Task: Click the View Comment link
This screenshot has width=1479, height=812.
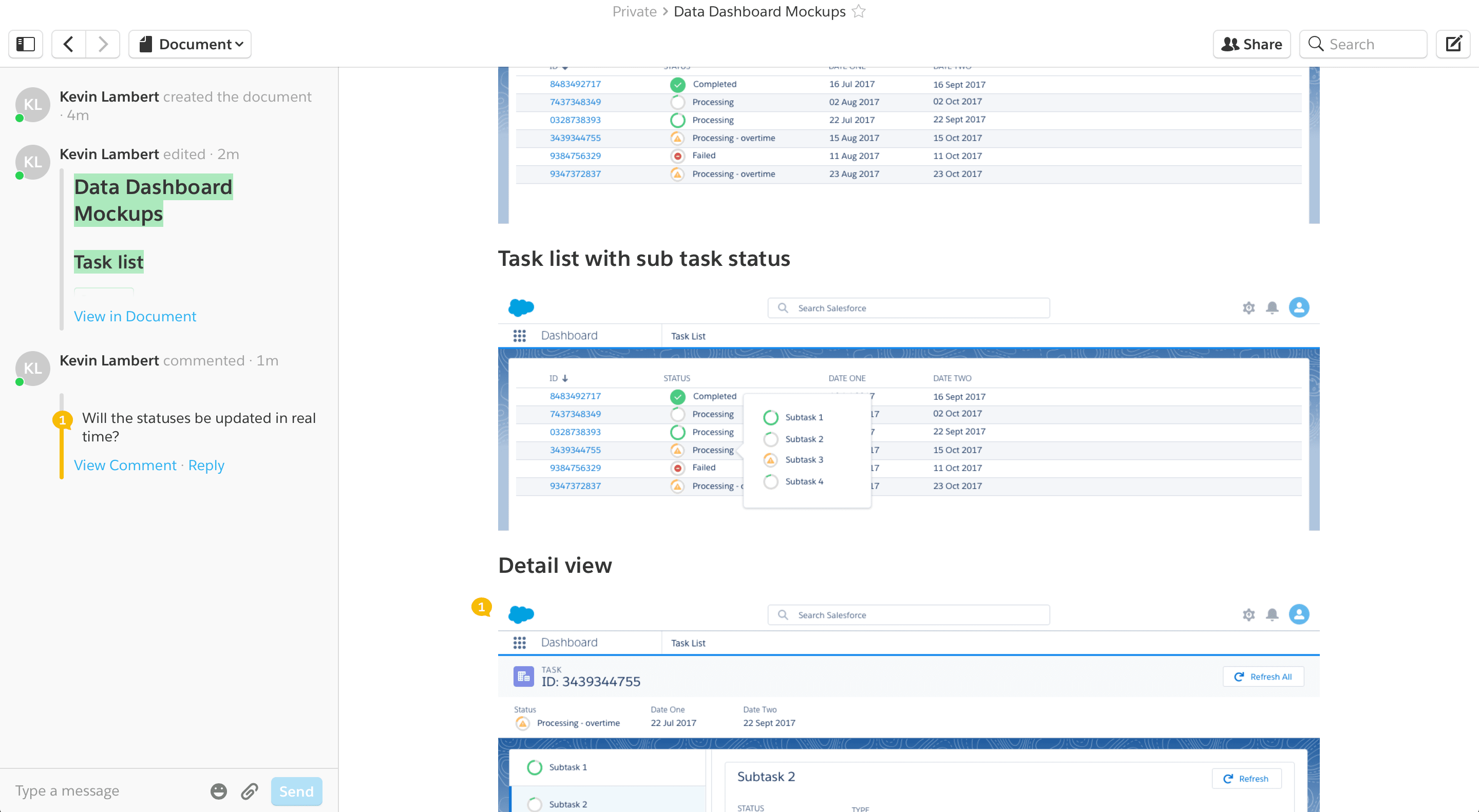Action: coord(125,465)
